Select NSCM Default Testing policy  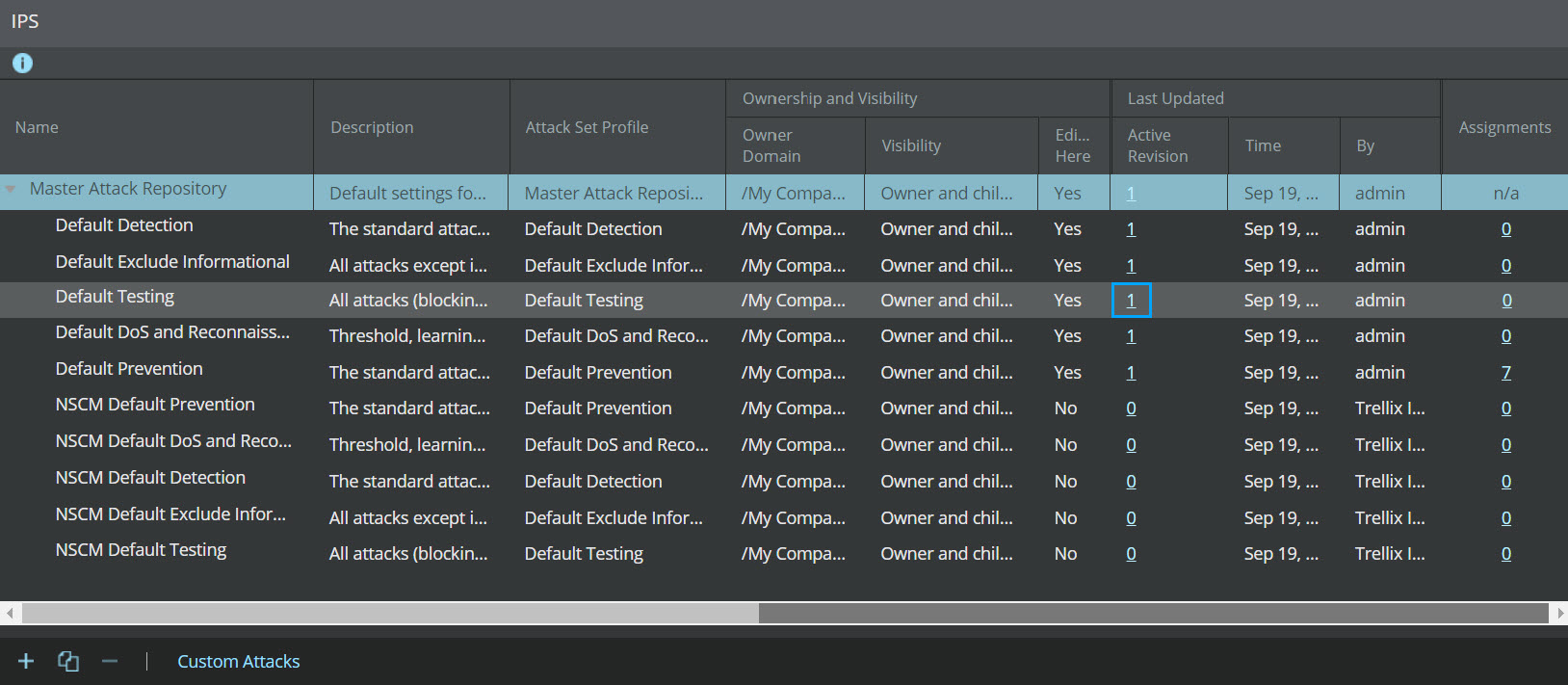(141, 550)
